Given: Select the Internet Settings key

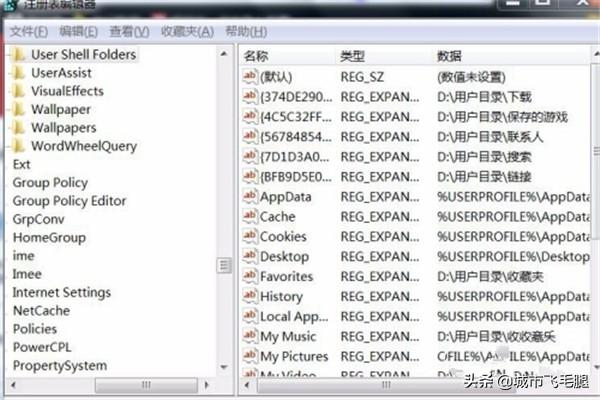Looking at the screenshot, I should [62, 292].
